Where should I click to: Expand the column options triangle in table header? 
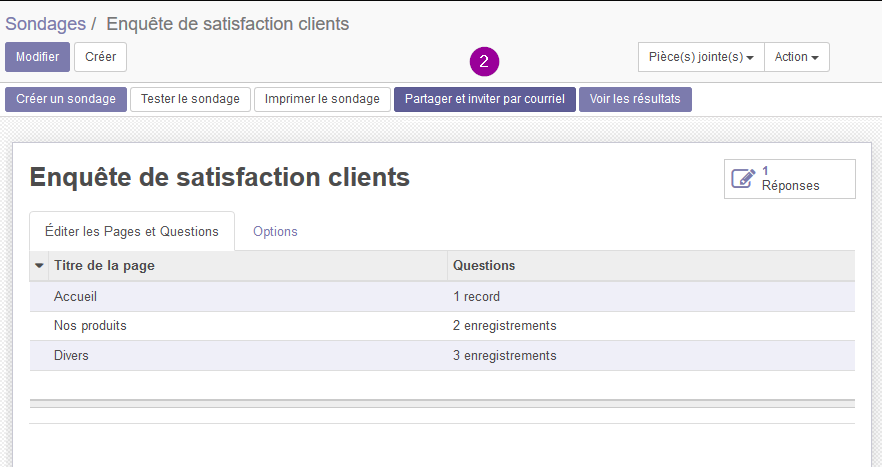coord(39,266)
